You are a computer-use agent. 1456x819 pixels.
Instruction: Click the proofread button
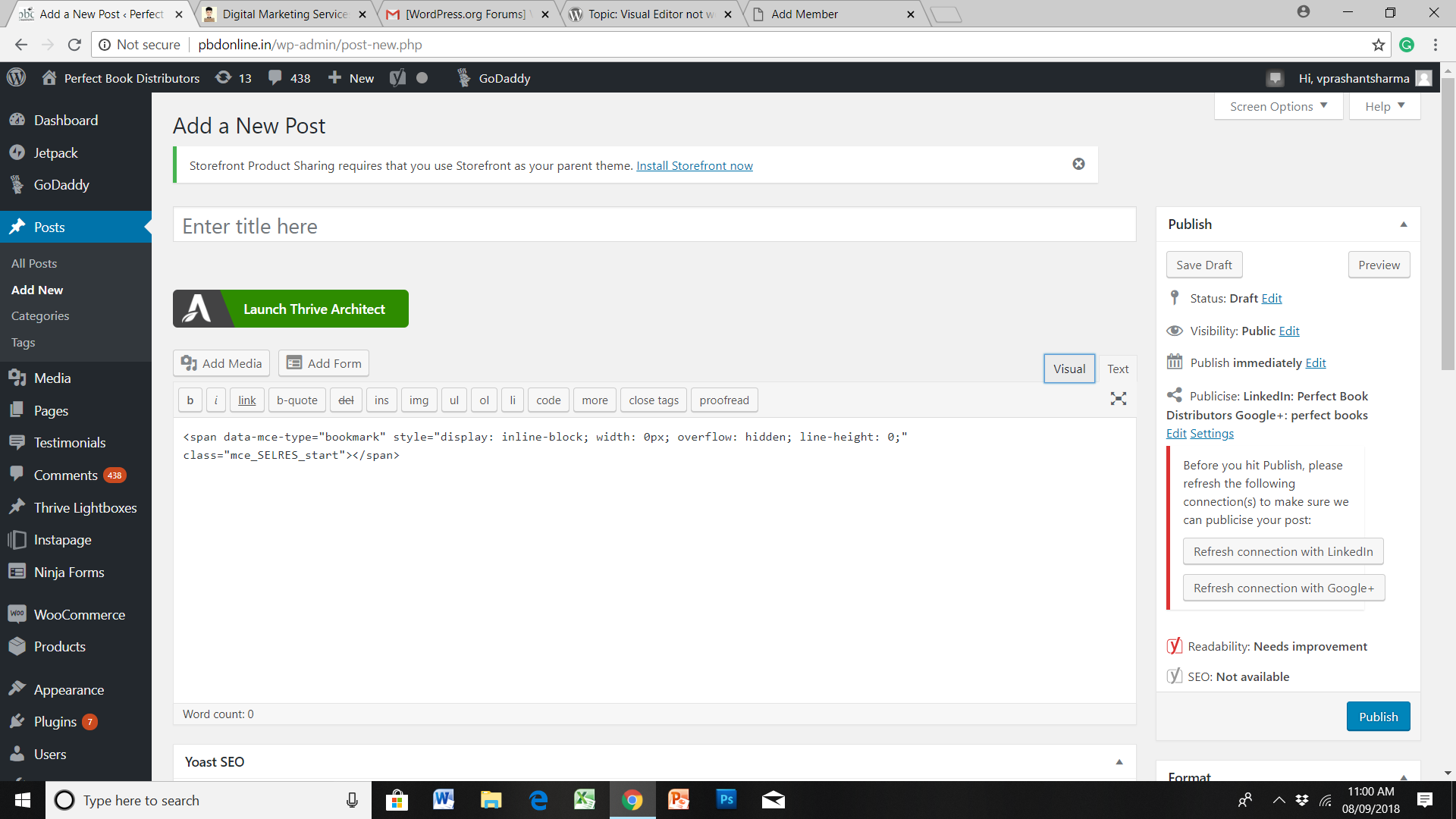pos(724,400)
